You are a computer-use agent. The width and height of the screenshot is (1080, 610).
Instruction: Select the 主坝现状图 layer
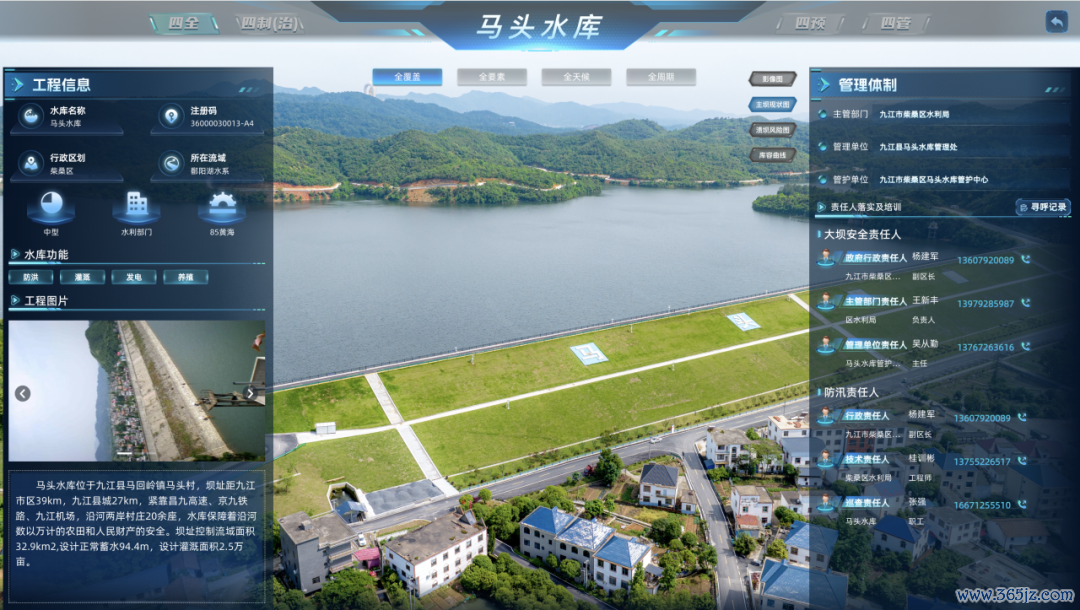tap(773, 105)
